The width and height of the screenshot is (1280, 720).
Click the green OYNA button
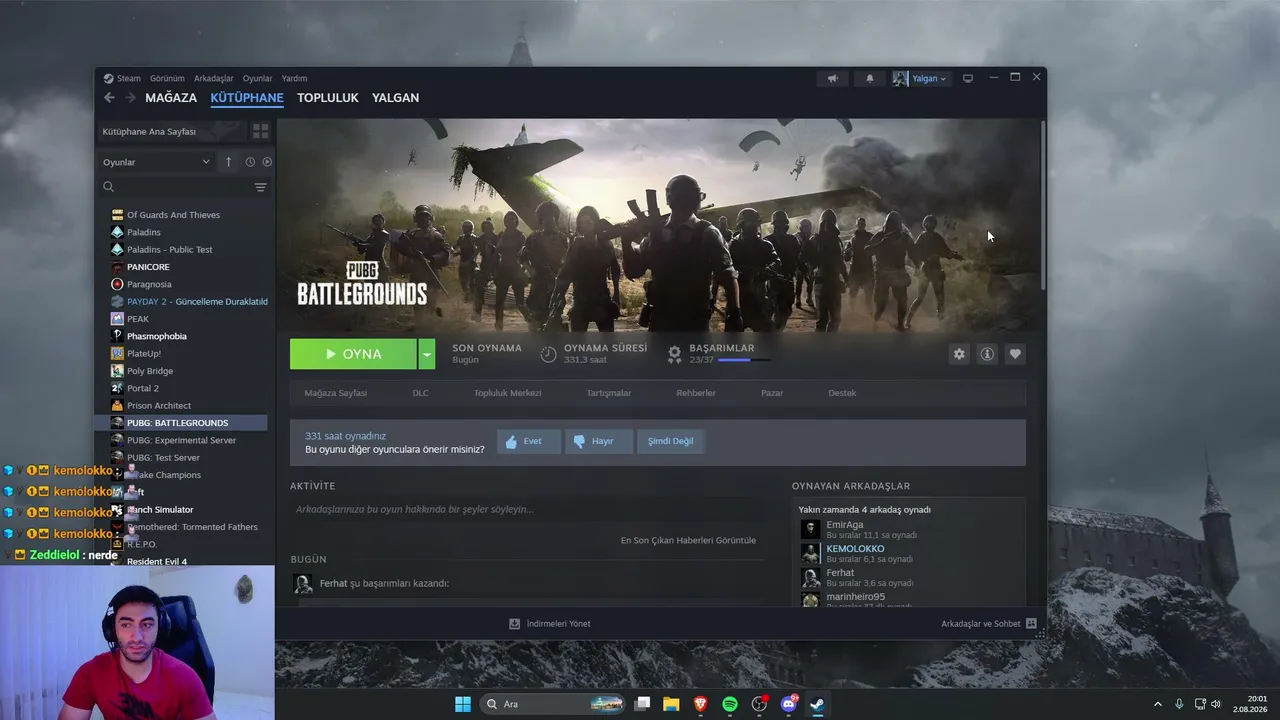353,354
